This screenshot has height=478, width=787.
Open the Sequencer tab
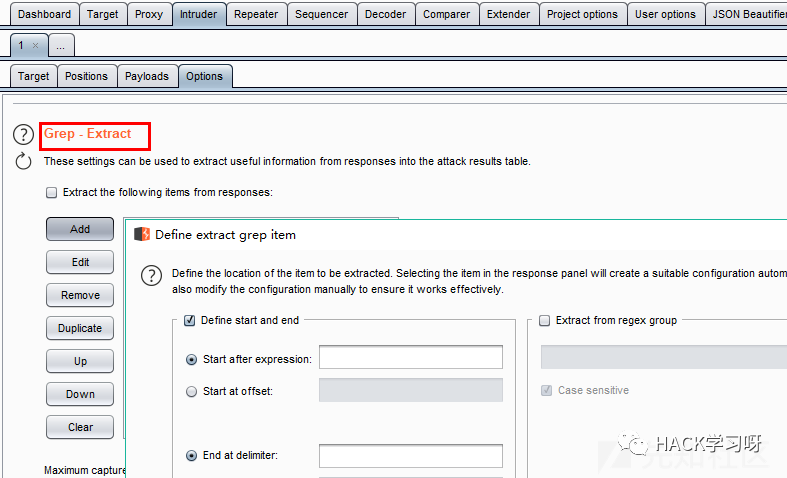click(322, 15)
